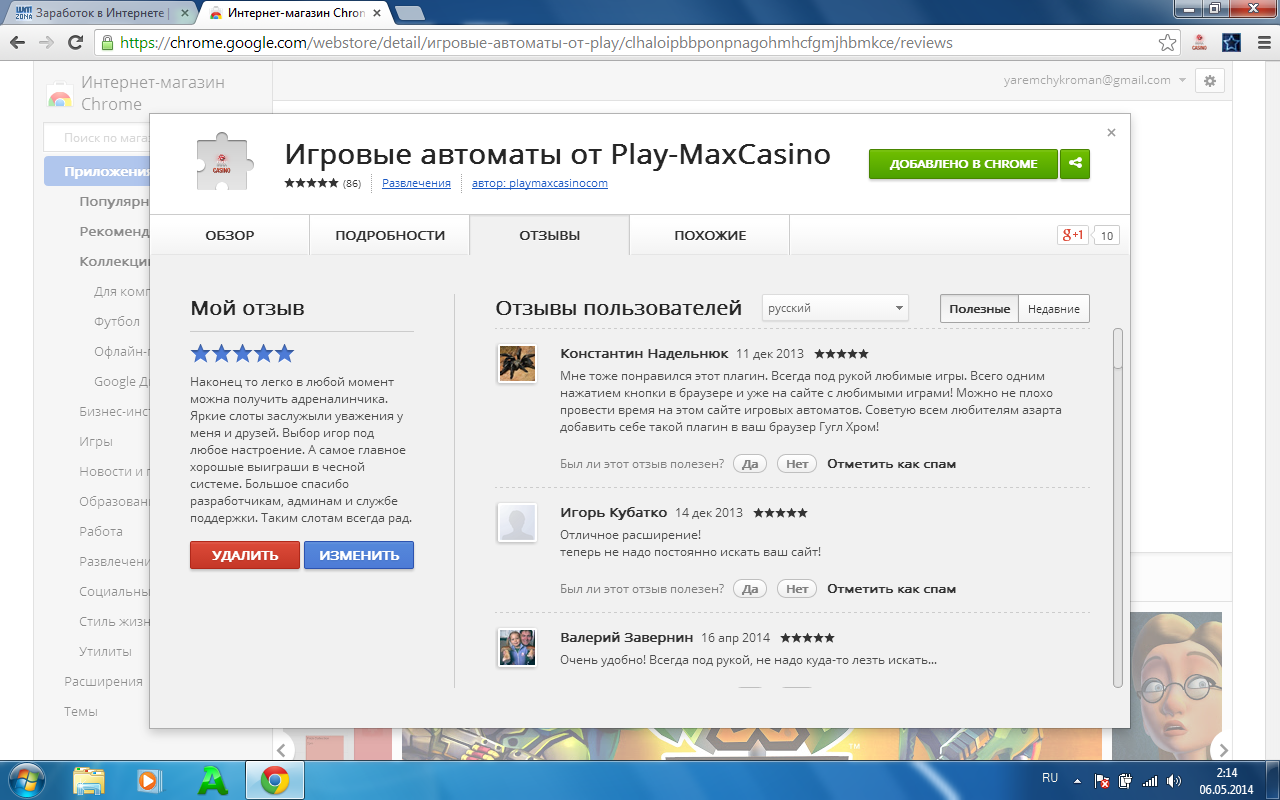Click the ДОБАВЛЕНО В CHROME button
This screenshot has width=1280, height=800.
click(x=964, y=164)
